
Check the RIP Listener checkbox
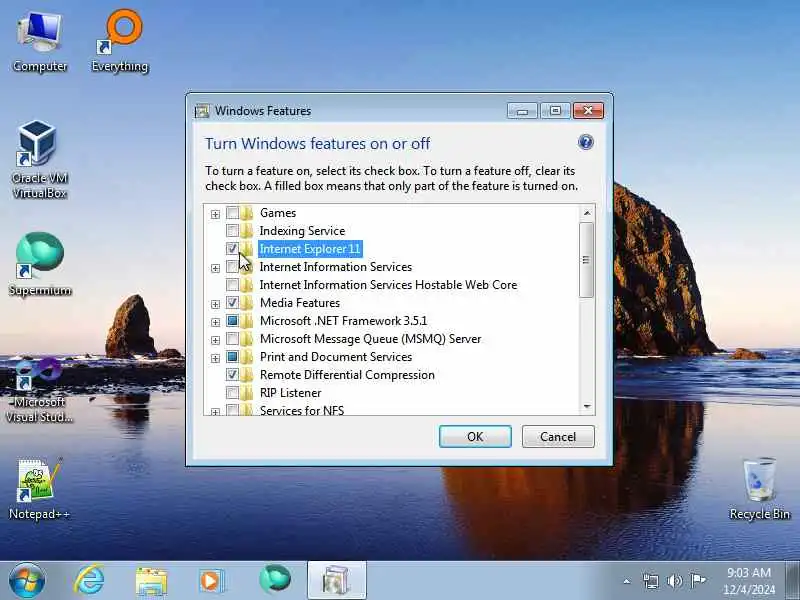pos(232,392)
